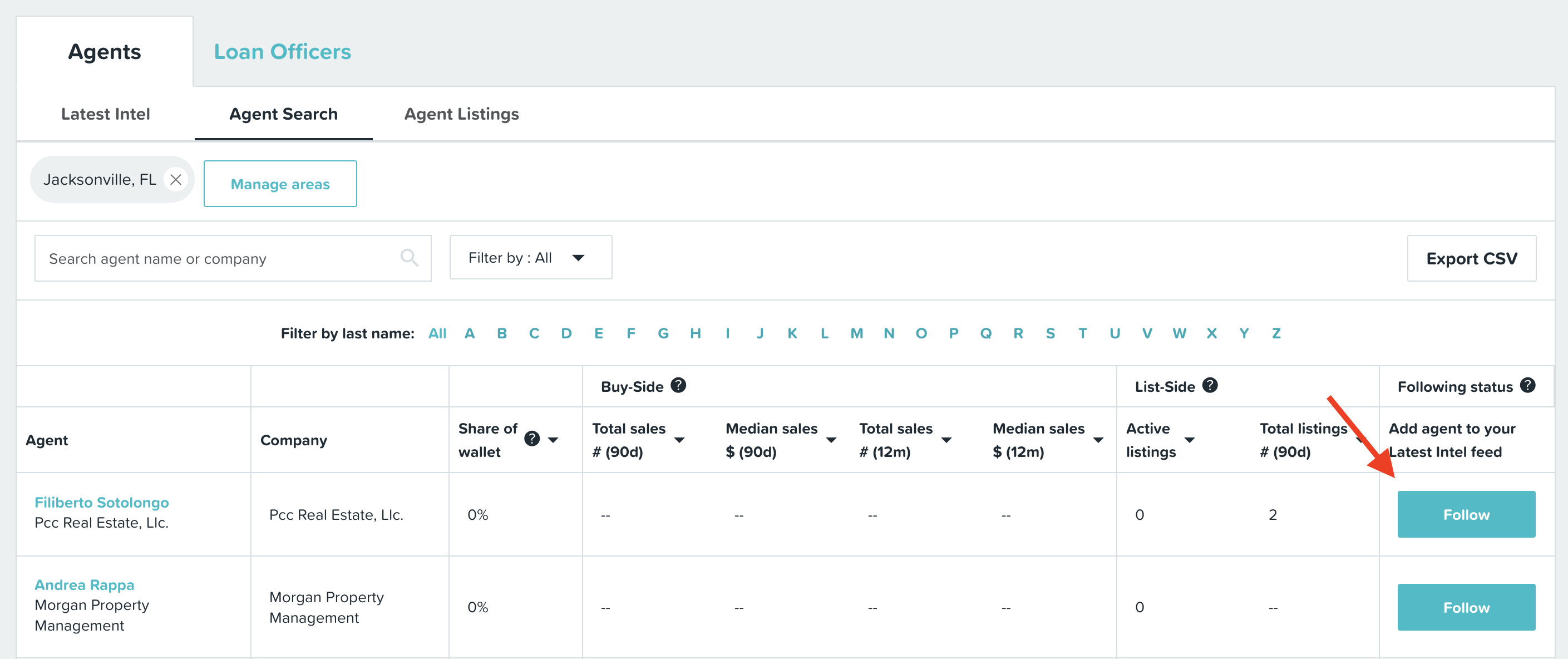This screenshot has height=659, width=1568.
Task: Filter last names by letter P
Action: pyautogui.click(x=953, y=333)
